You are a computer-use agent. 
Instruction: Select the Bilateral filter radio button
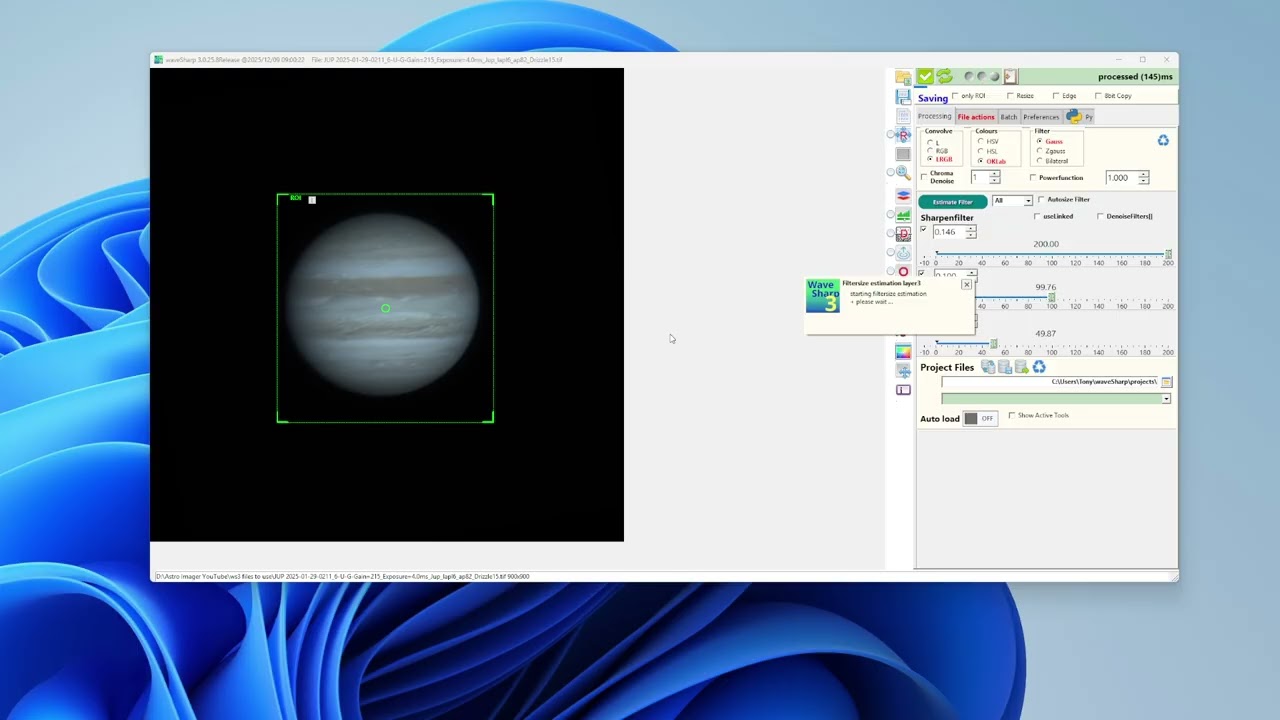point(1039,161)
